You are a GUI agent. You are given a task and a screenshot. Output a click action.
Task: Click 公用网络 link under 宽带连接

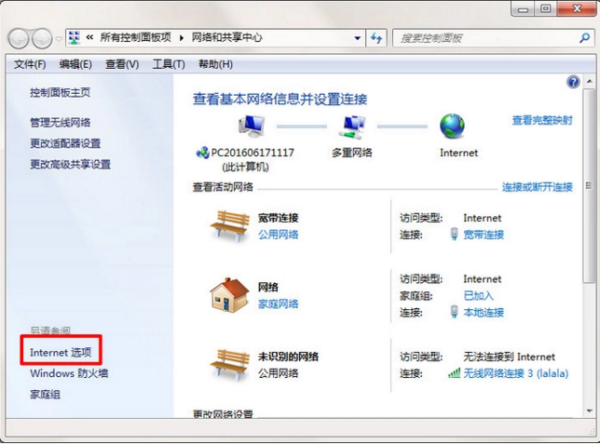[x=278, y=234]
